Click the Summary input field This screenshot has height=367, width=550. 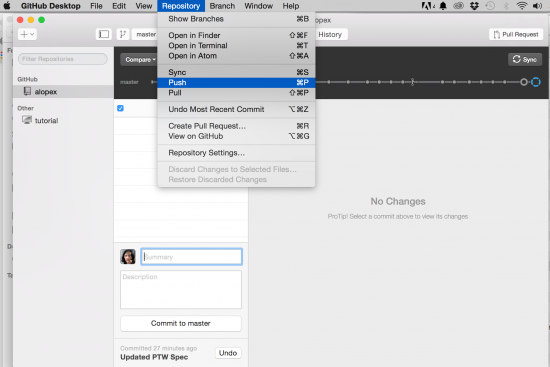pos(192,257)
